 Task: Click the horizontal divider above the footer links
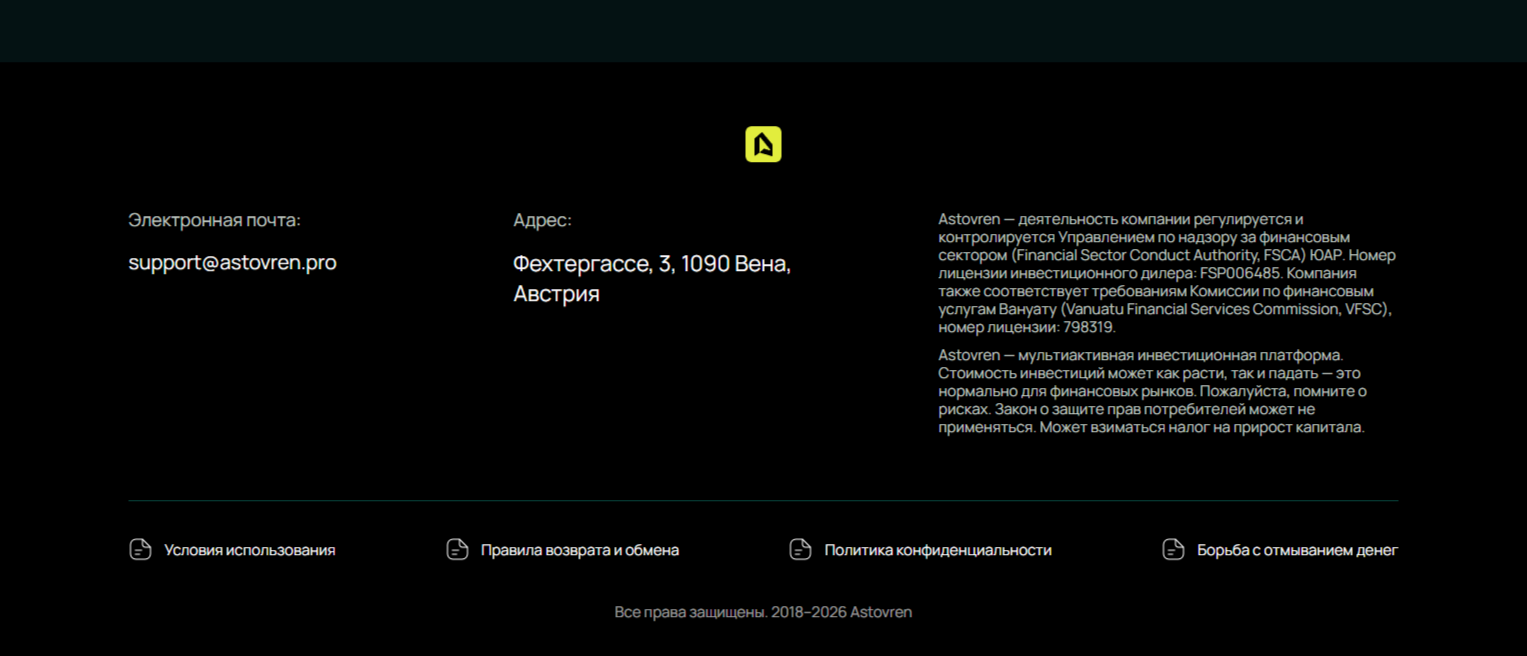(x=763, y=500)
